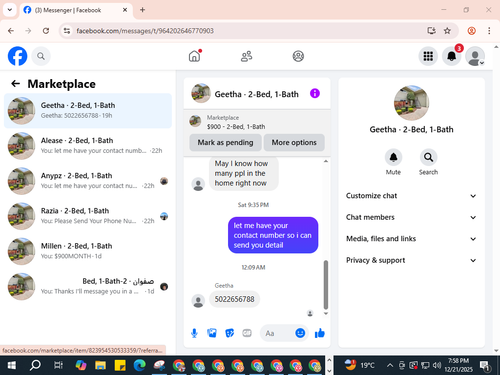The image size is (500, 375).
Task: Click the facebook.com address bar URL
Action: point(145,31)
